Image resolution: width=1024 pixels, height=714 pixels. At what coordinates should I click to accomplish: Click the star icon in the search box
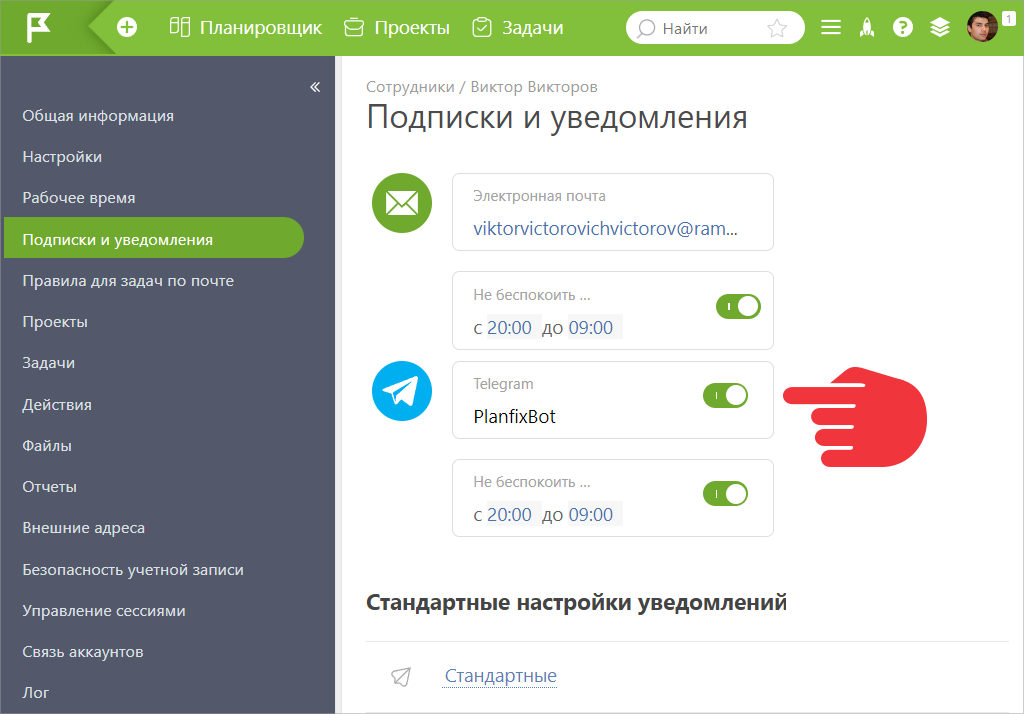click(x=776, y=28)
